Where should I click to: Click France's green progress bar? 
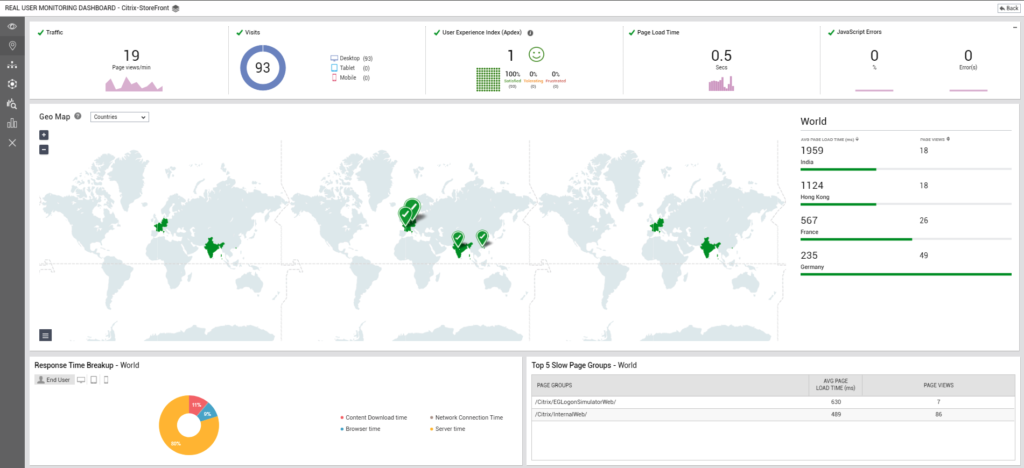click(x=856, y=239)
